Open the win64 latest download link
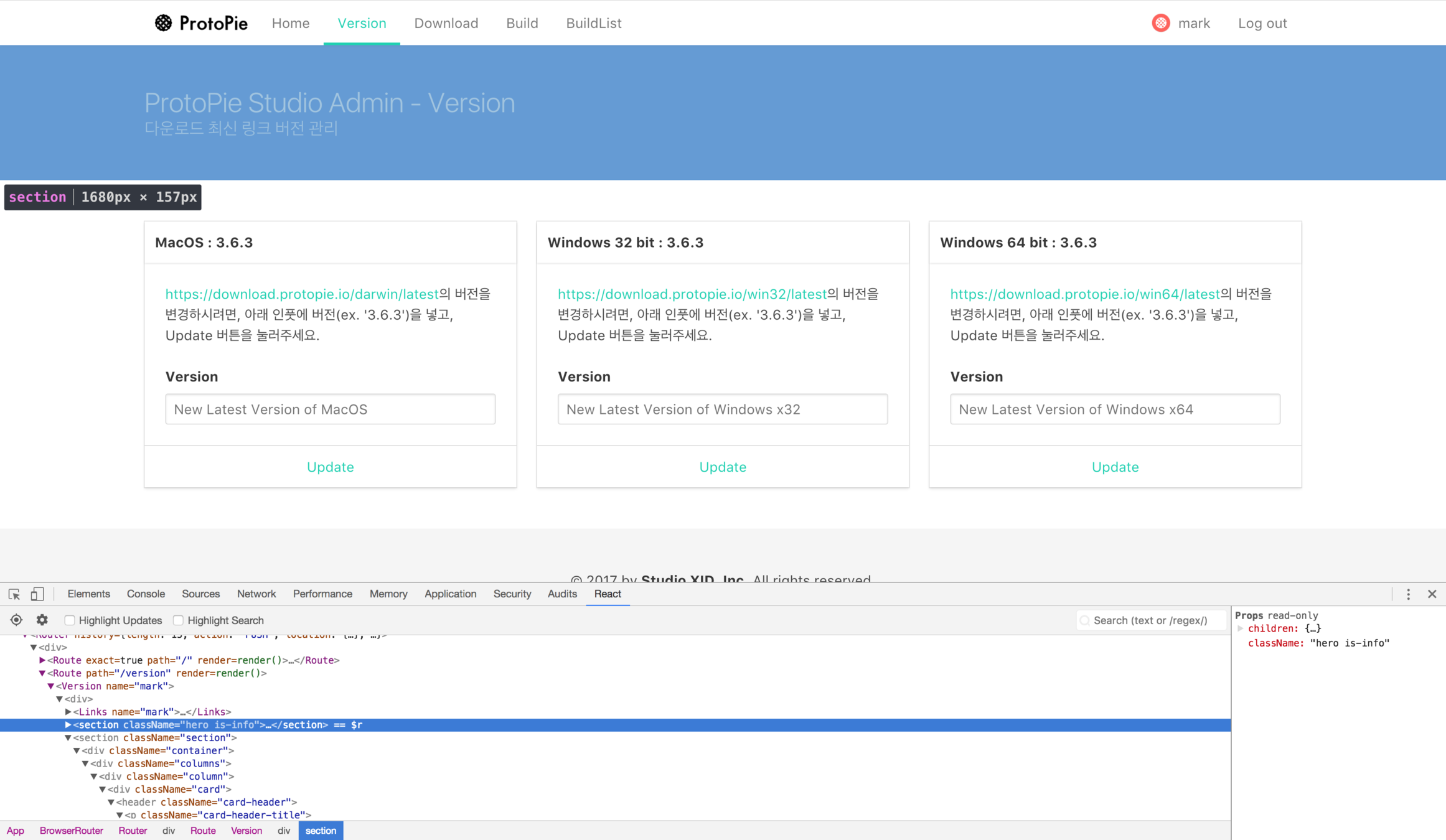The image size is (1446, 840). 1084,294
